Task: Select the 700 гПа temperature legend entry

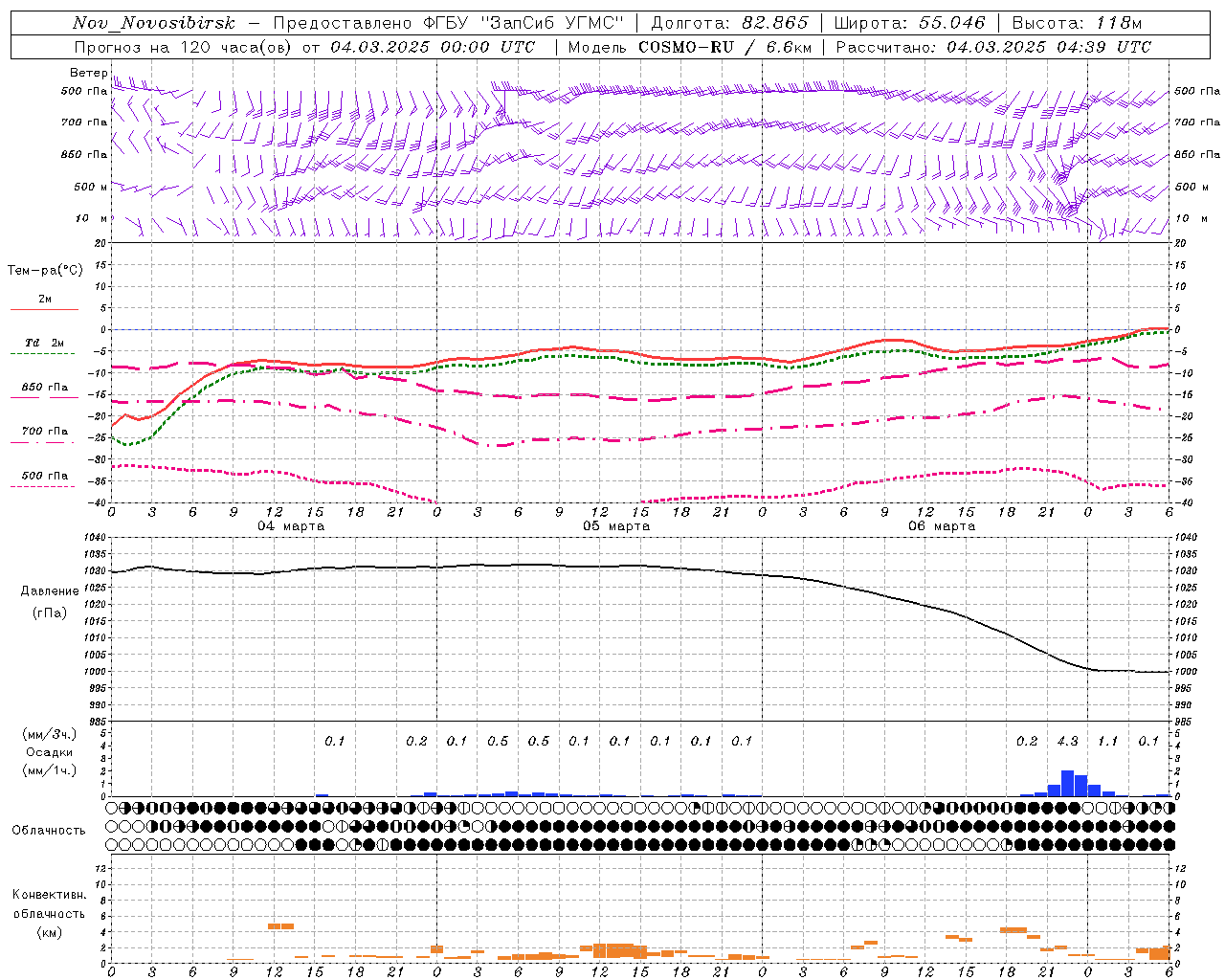Action: click(44, 436)
